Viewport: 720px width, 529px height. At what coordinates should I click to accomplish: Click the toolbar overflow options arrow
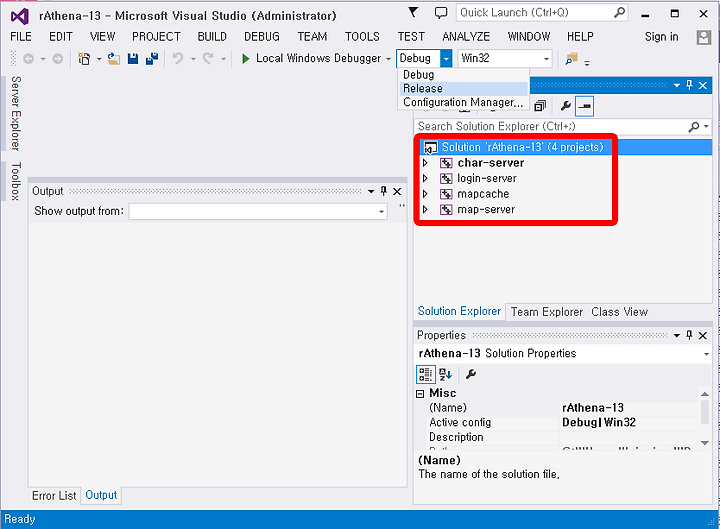(x=587, y=63)
